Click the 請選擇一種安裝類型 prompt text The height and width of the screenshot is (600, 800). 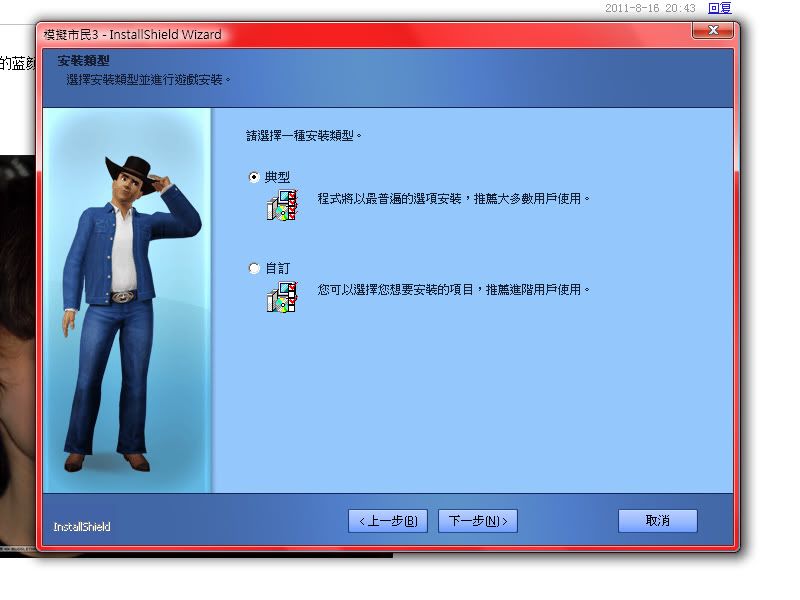(304, 136)
